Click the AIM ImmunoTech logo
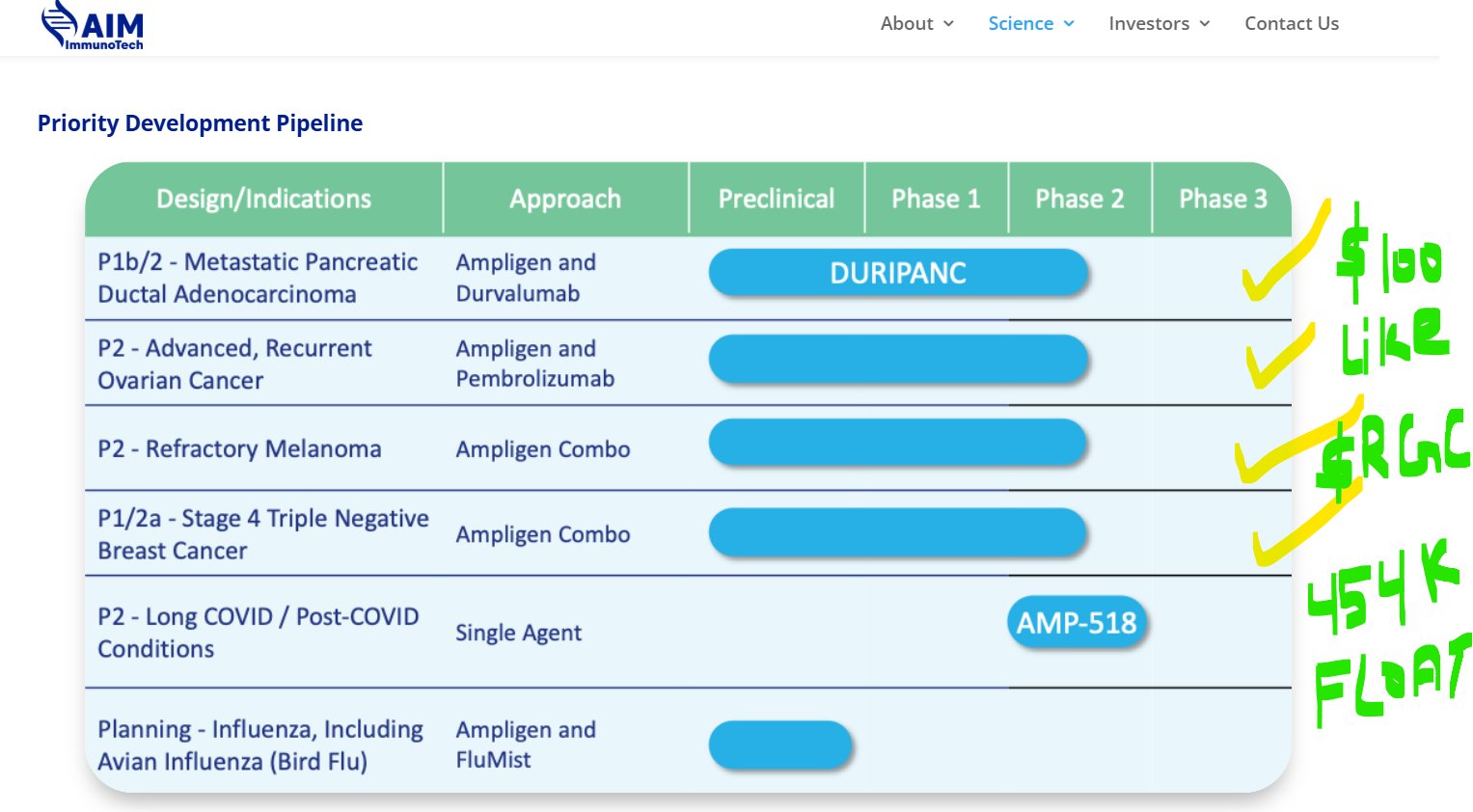Image resolution: width=1473 pixels, height=812 pixels. coord(93,25)
